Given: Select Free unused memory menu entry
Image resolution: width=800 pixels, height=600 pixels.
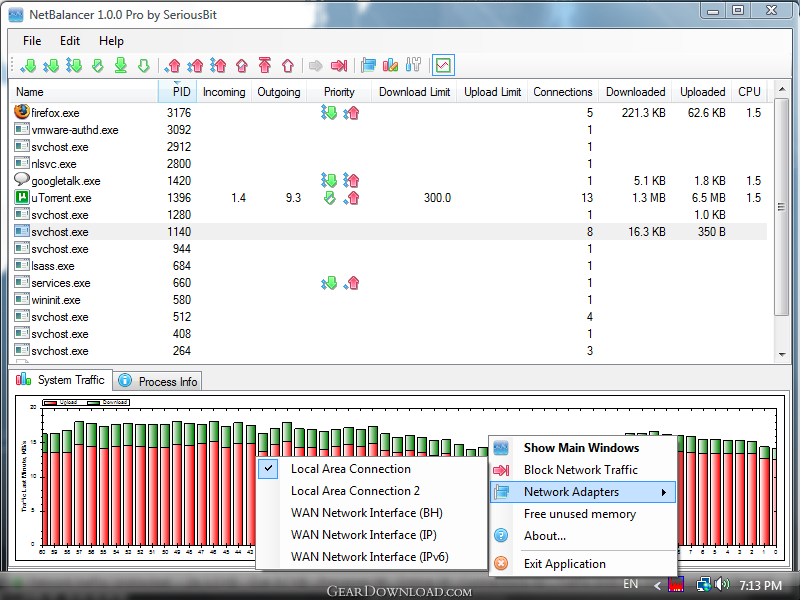Looking at the screenshot, I should pos(583,514).
